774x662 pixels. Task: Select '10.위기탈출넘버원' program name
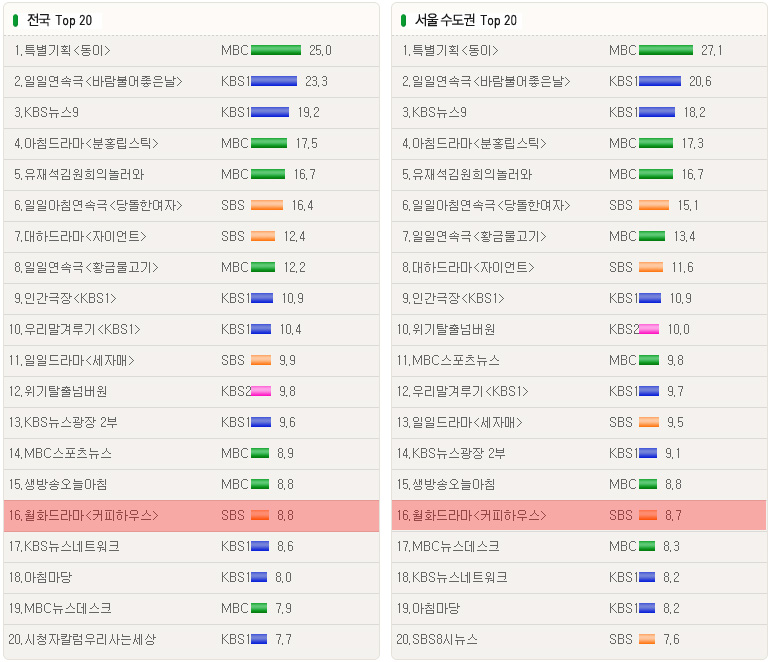[446, 329]
